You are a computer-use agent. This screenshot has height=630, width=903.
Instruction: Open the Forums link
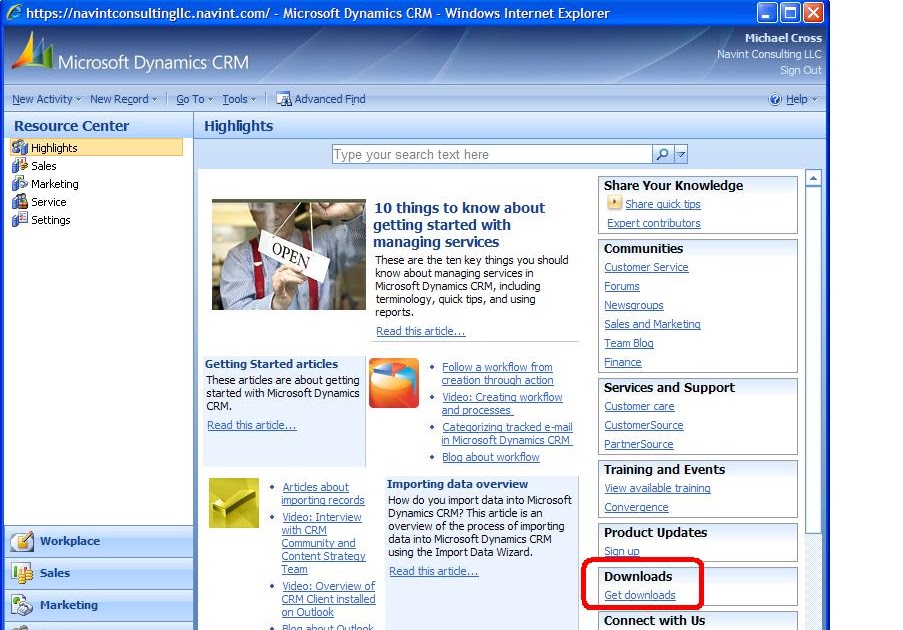[622, 286]
